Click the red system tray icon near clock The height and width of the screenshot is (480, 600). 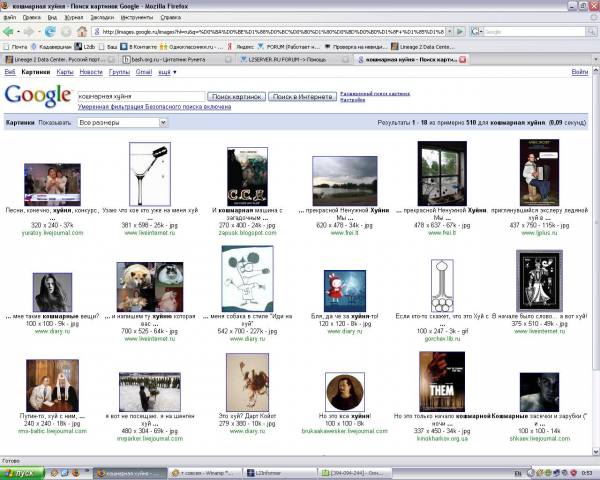pos(574,473)
